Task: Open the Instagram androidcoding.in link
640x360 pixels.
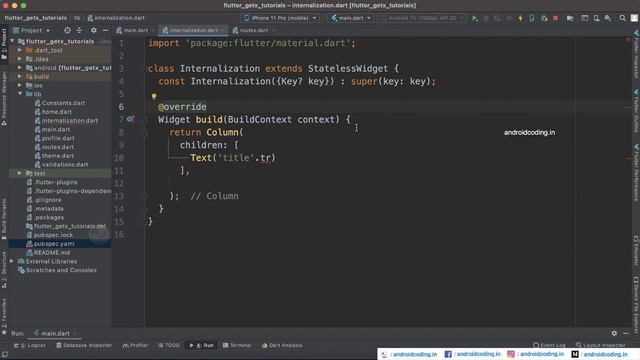Action: pyautogui.click(x=536, y=354)
